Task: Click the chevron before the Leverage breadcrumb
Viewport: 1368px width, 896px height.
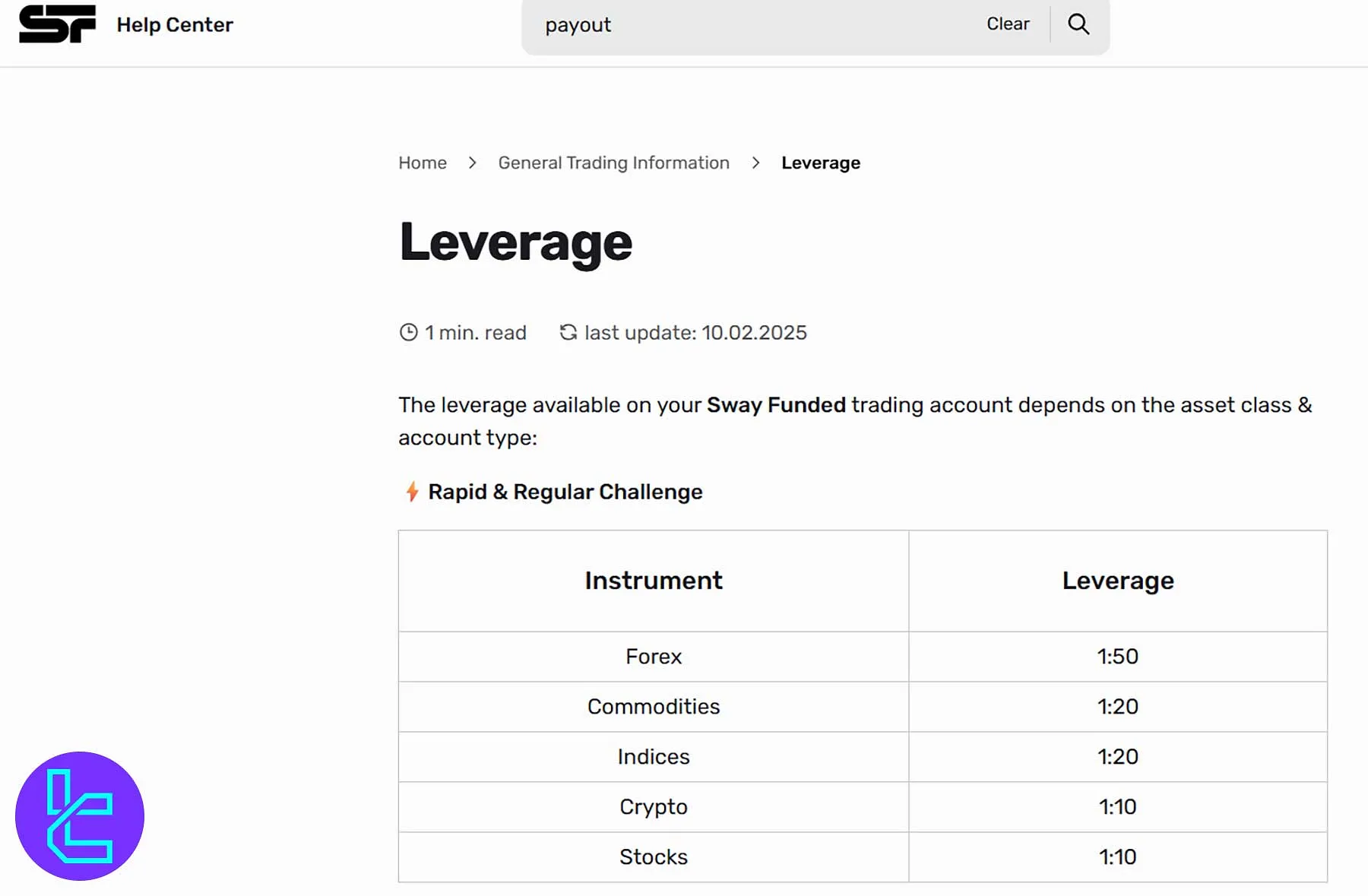Action: (755, 163)
